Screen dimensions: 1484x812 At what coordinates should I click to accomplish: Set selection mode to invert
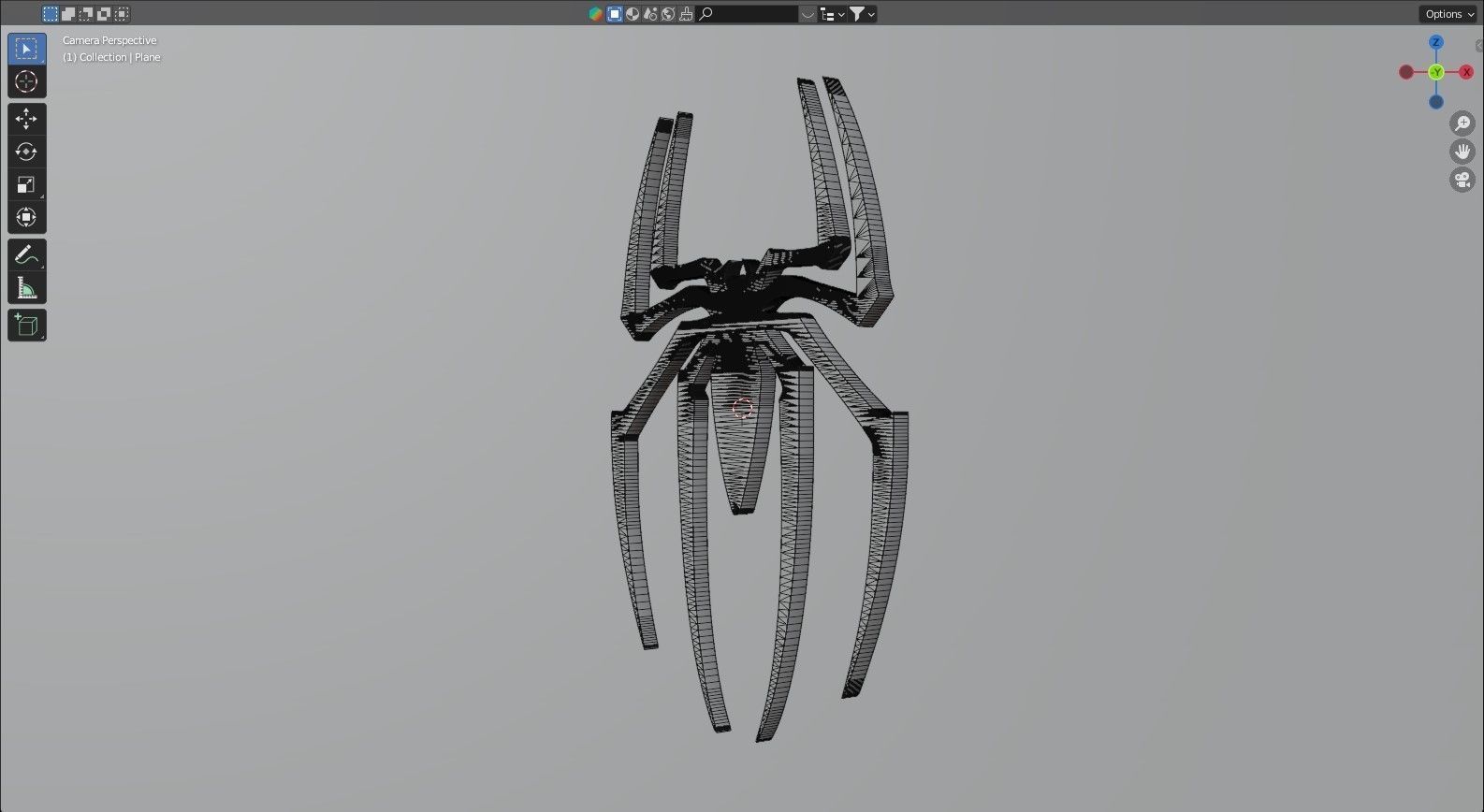tap(104, 14)
